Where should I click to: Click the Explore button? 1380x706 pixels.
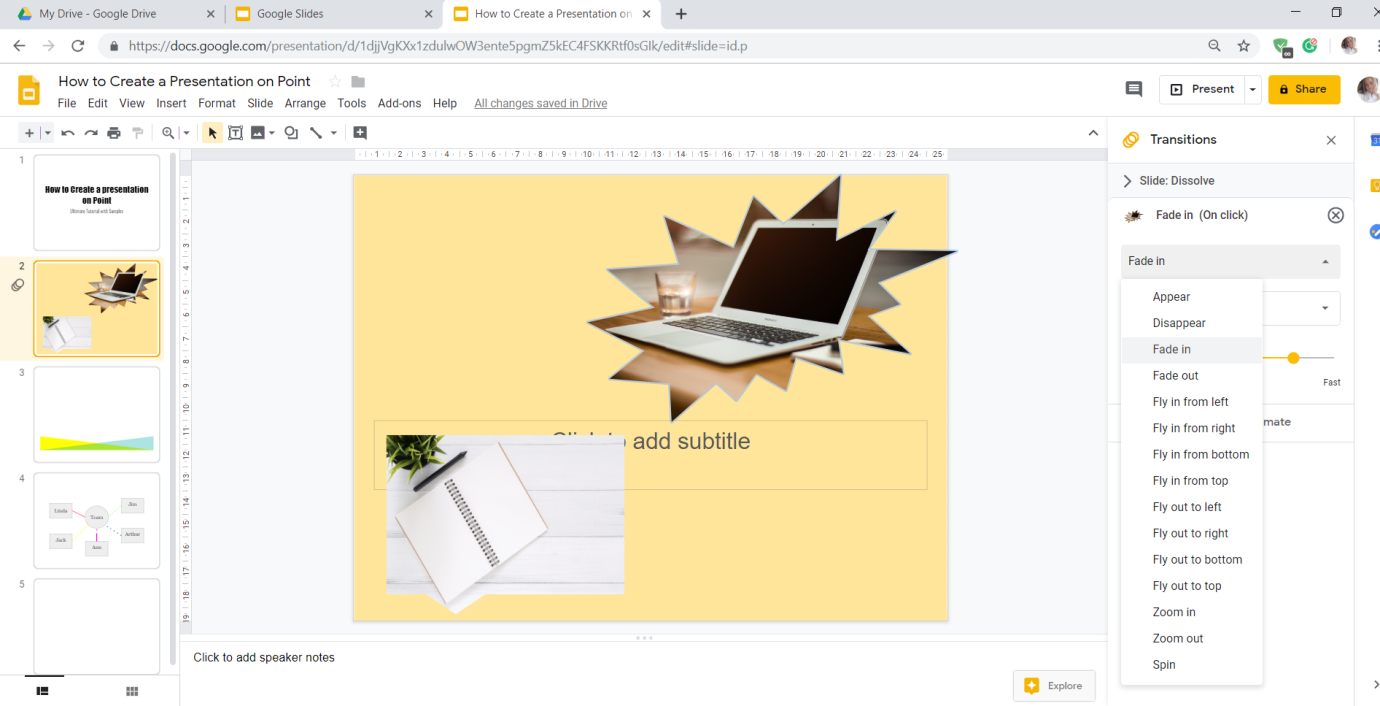coord(1054,686)
